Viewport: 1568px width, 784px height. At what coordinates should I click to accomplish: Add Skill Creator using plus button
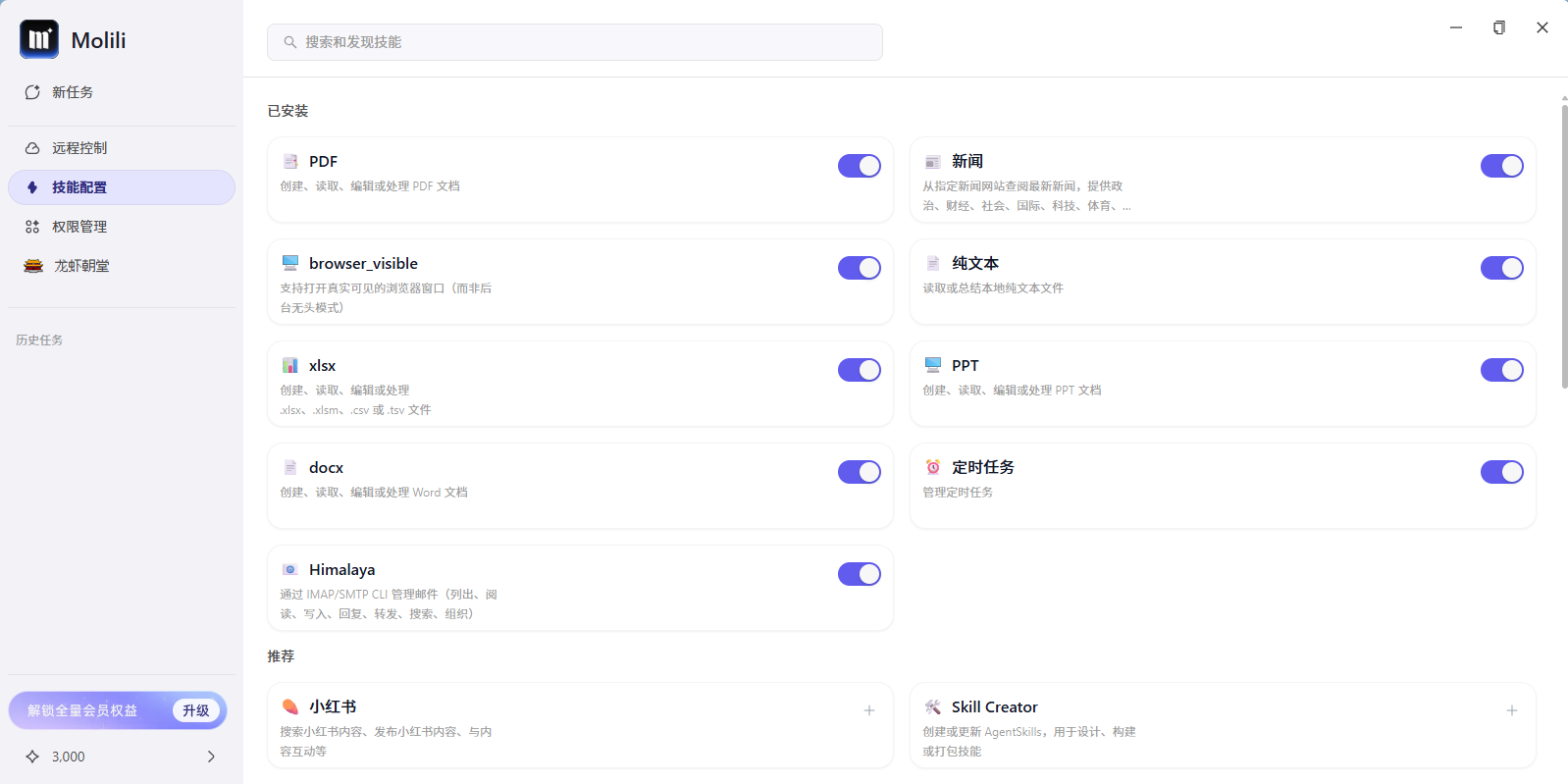1512,710
